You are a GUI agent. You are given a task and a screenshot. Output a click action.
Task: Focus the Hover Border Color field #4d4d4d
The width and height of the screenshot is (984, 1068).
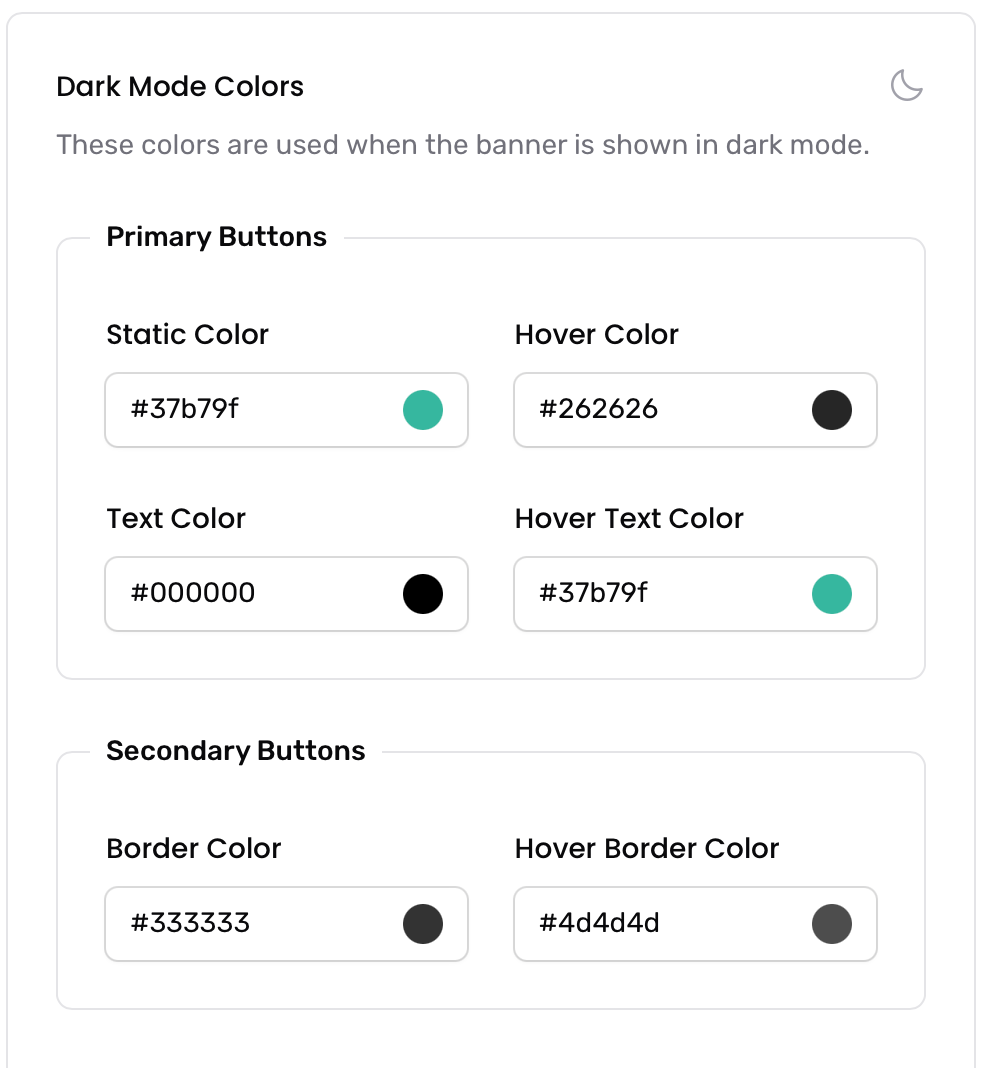[695, 924]
